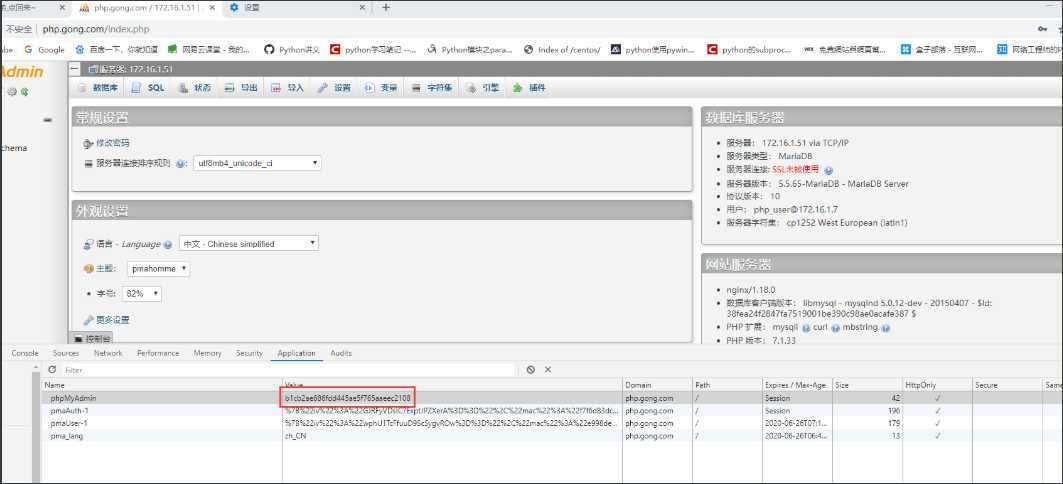Viewport: 1063px width, 484px height.
Task: Open the SQL tab in phpMyAdmin
Action: point(147,88)
